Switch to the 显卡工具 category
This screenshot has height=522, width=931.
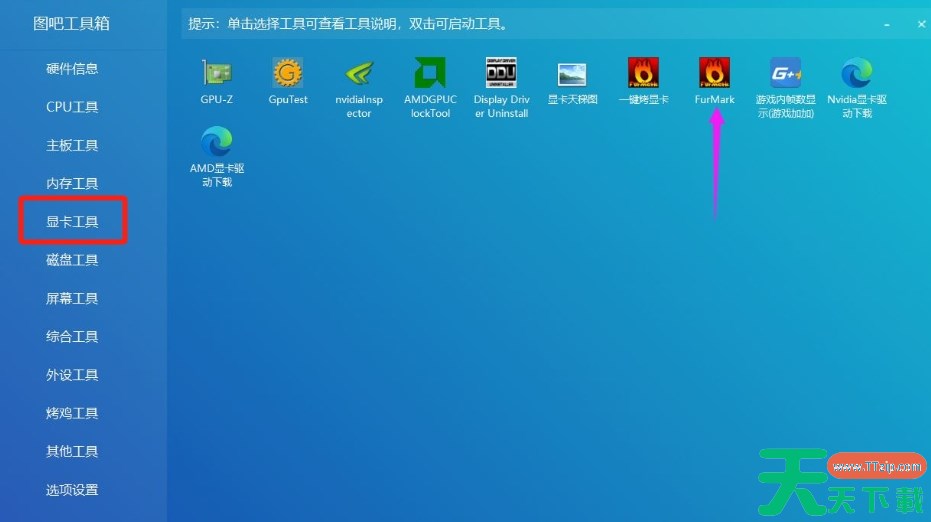[x=72, y=222]
